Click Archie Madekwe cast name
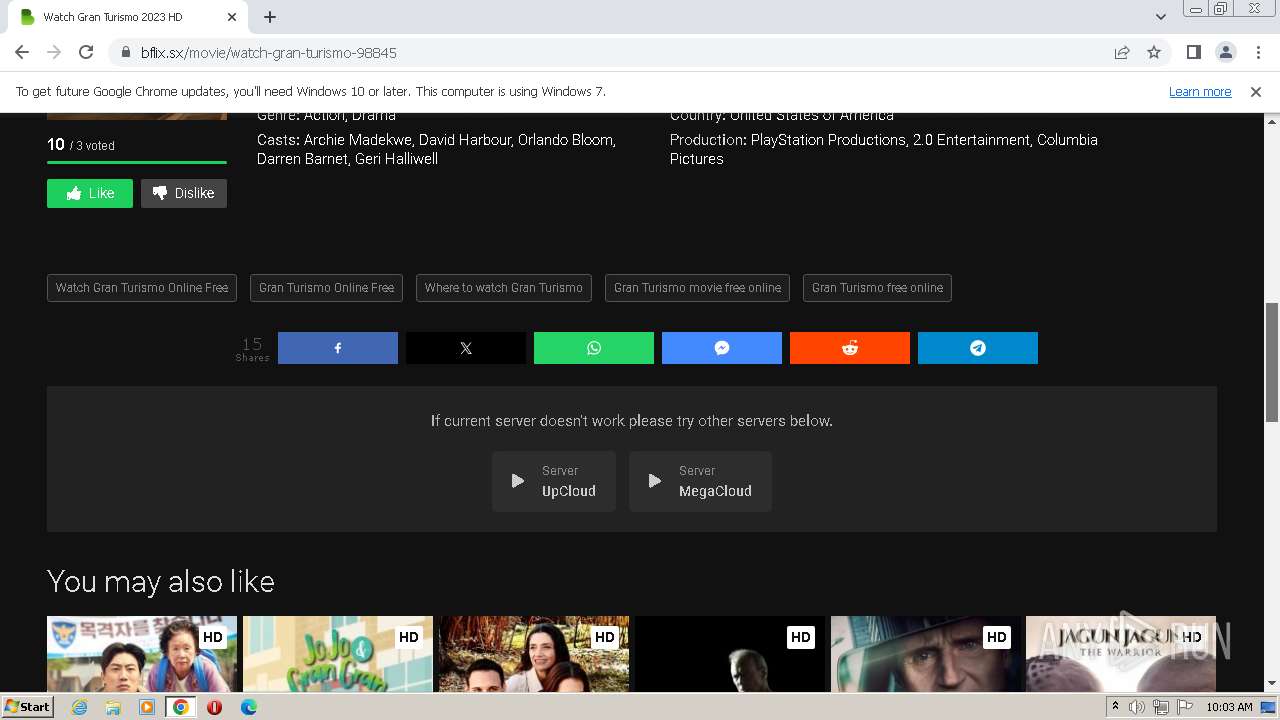 [357, 140]
